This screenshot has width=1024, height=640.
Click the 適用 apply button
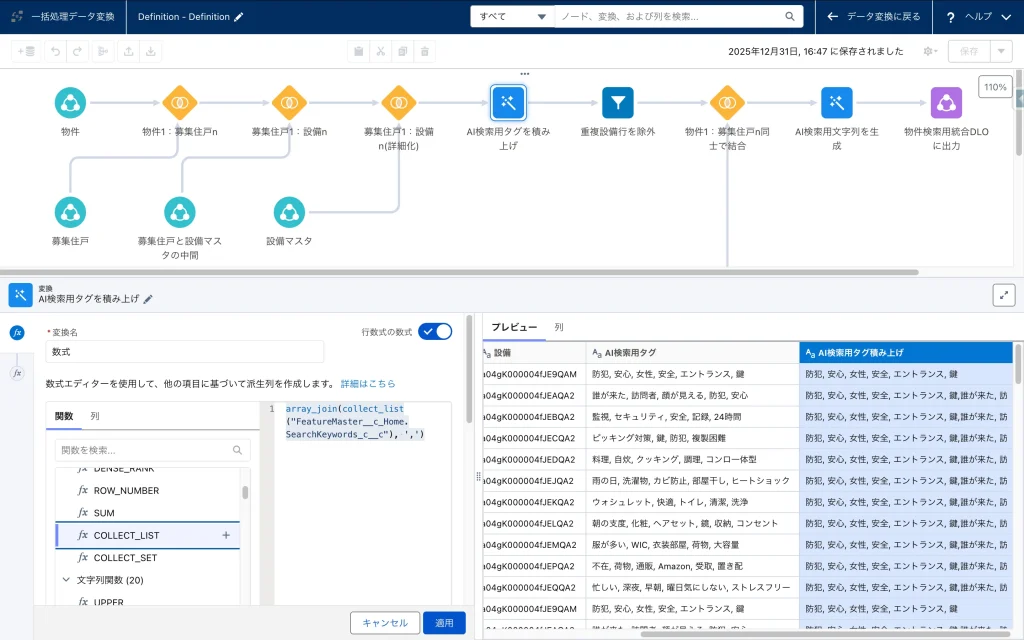click(444, 623)
